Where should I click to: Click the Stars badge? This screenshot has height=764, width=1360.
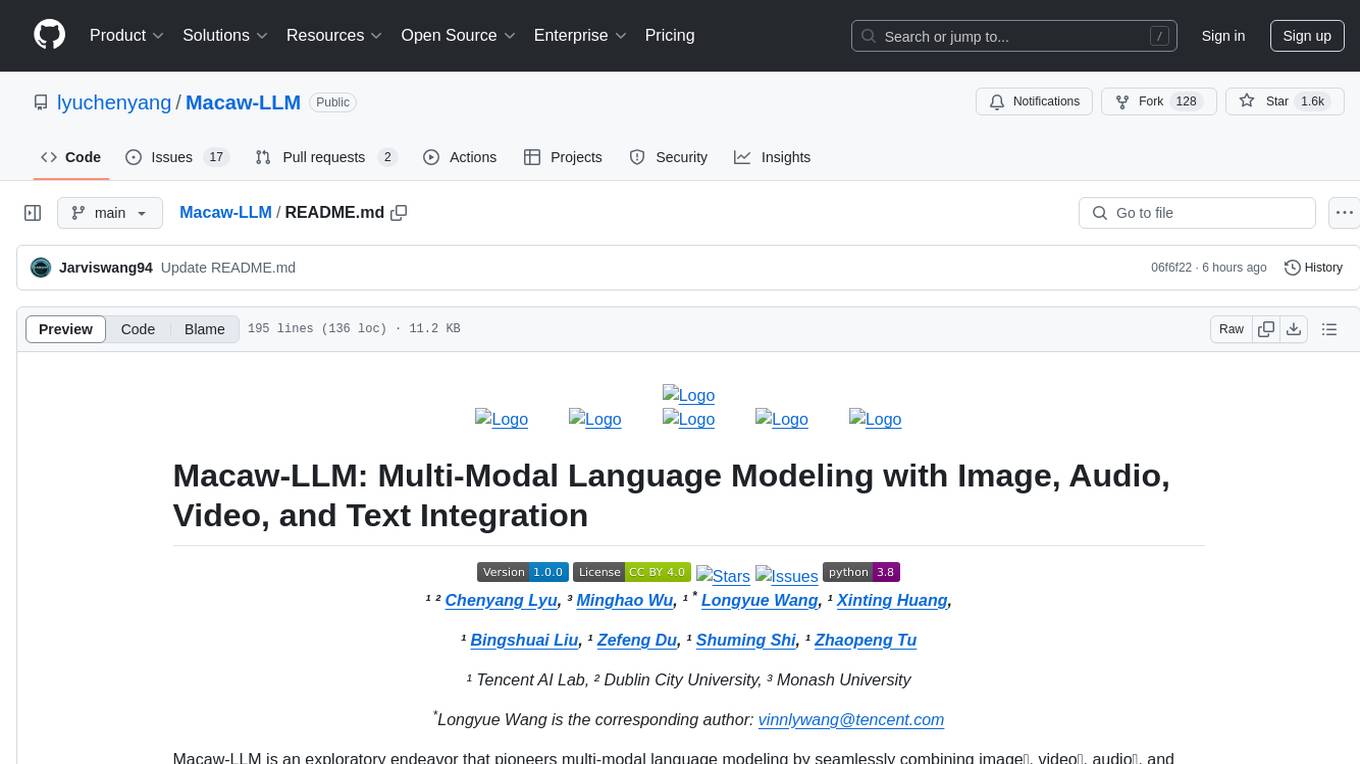coord(723,575)
